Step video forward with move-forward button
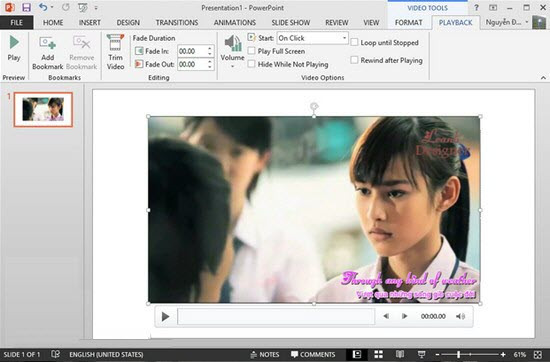Image resolution: width=550 pixels, height=362 pixels. pyautogui.click(x=404, y=316)
